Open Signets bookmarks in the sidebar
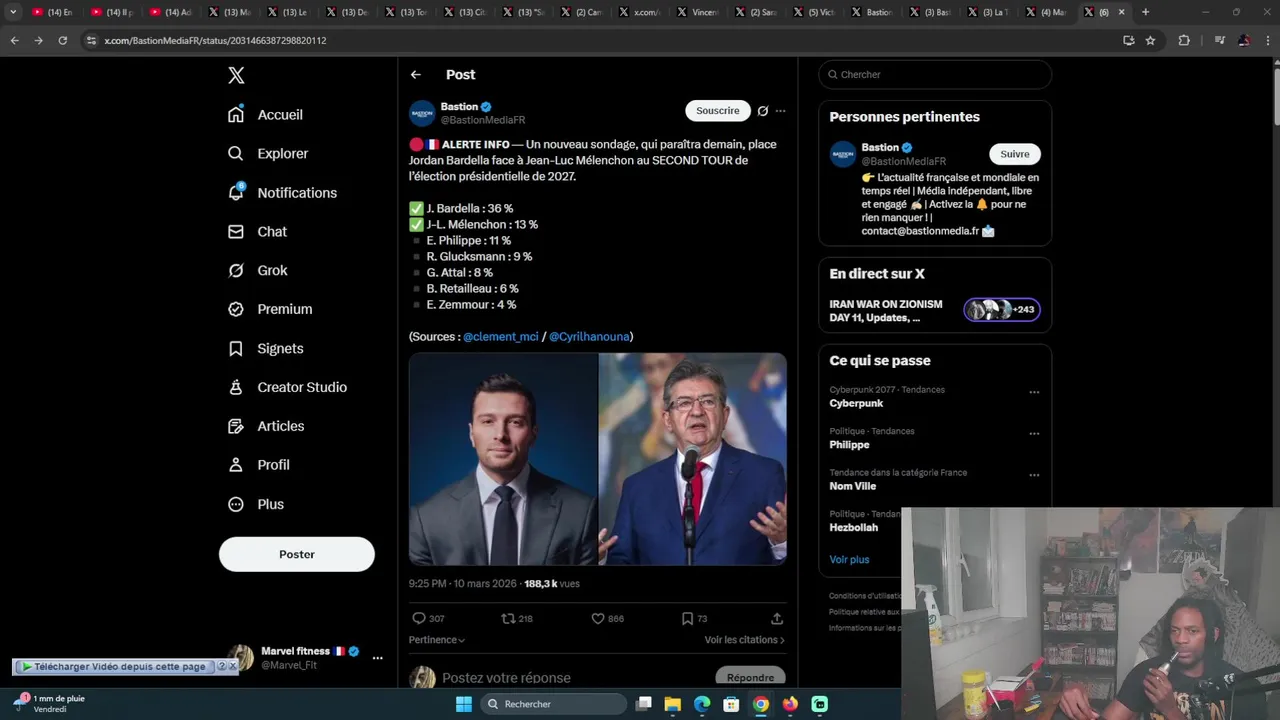The width and height of the screenshot is (1280, 720). tap(265, 348)
